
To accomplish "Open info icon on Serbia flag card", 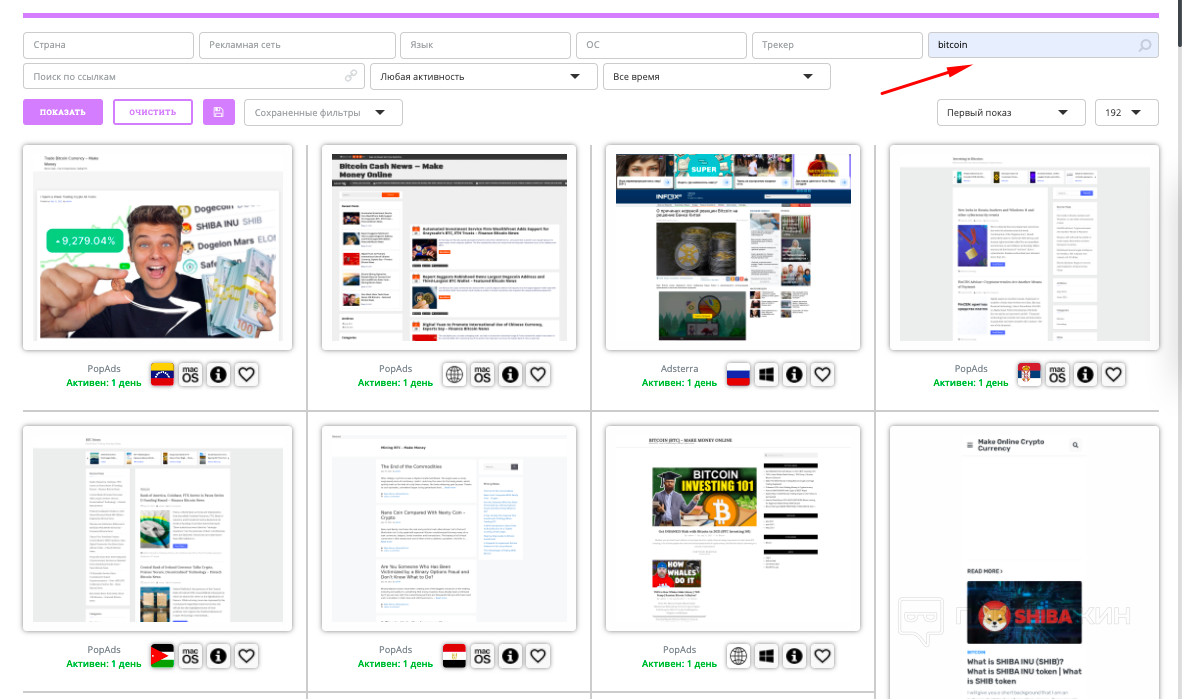I will tap(1085, 375).
